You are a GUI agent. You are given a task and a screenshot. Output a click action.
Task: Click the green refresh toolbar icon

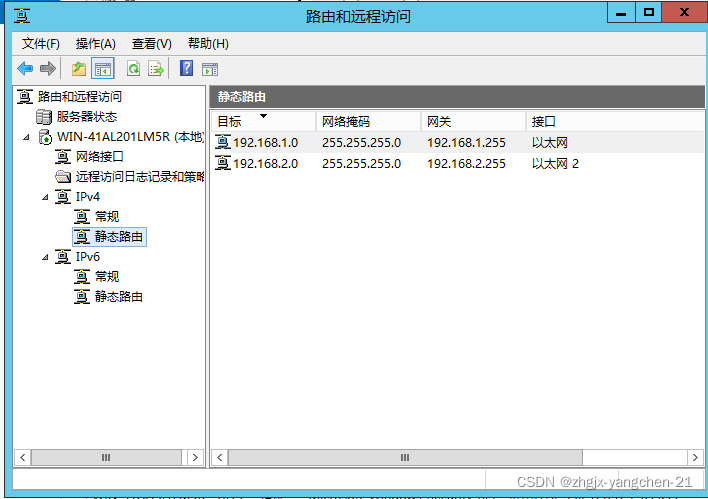133,69
